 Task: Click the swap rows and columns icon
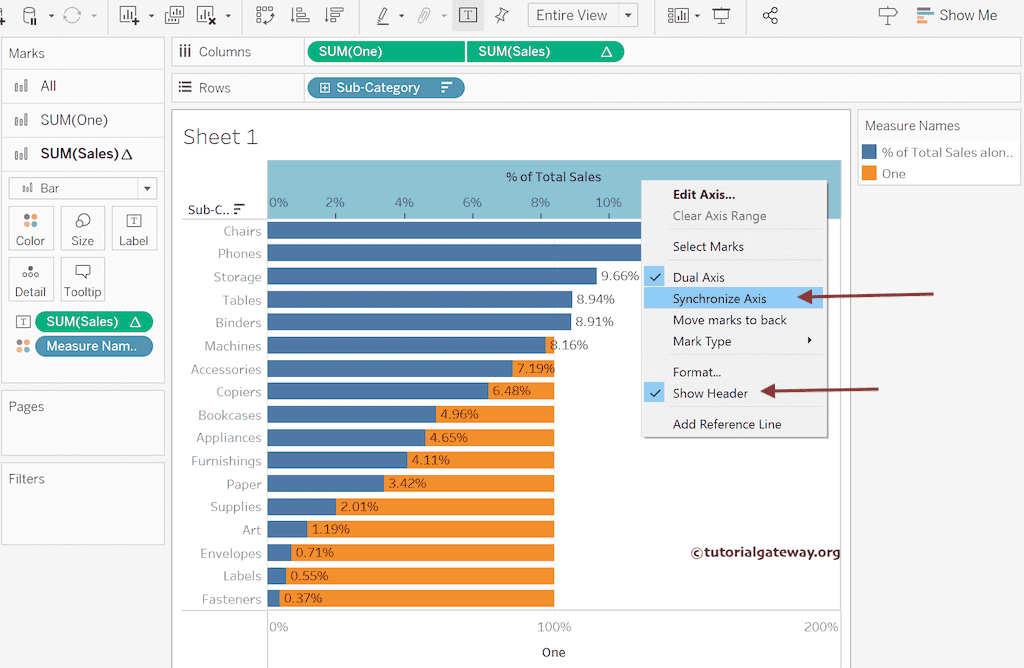265,15
